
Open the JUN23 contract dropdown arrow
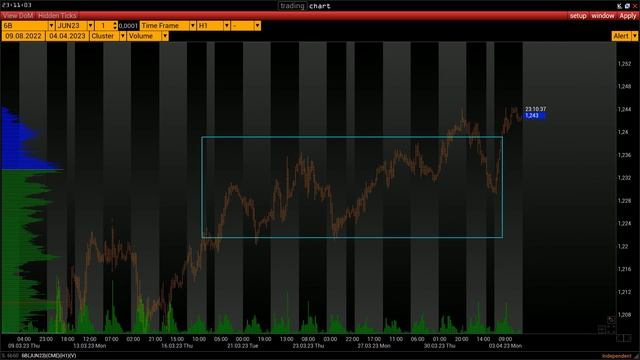tap(90, 26)
